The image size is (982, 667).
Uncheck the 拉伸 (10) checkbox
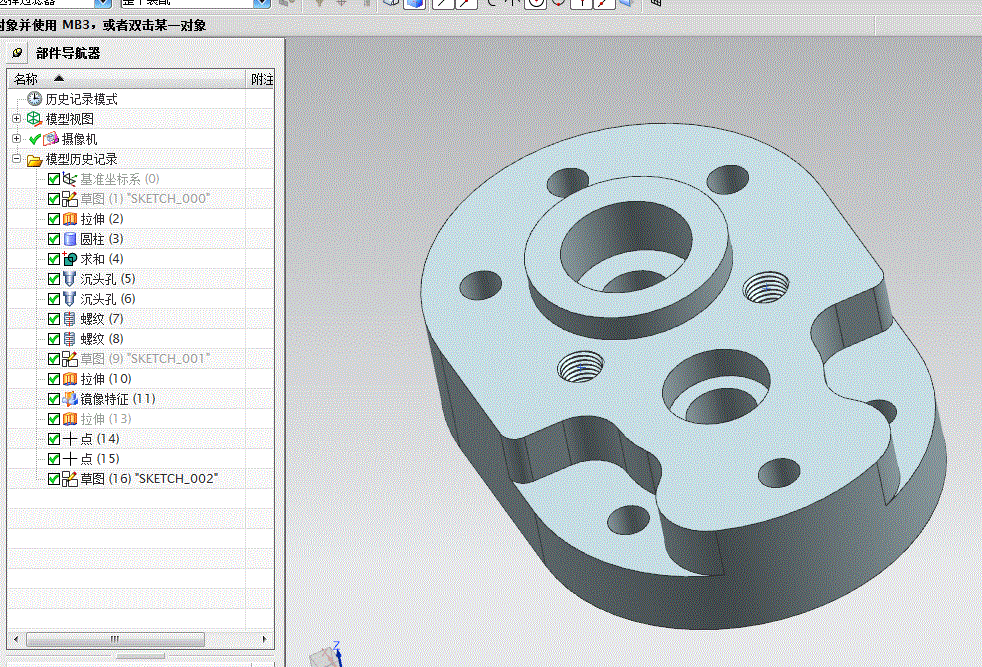[x=54, y=379]
